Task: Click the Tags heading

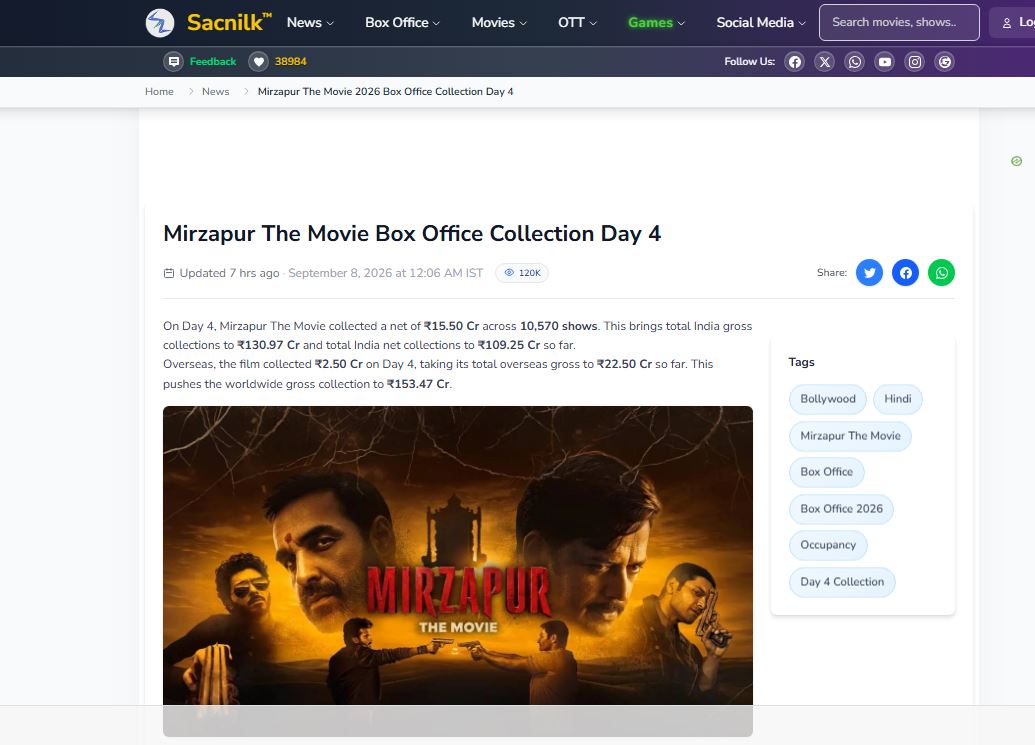Action: click(x=801, y=362)
